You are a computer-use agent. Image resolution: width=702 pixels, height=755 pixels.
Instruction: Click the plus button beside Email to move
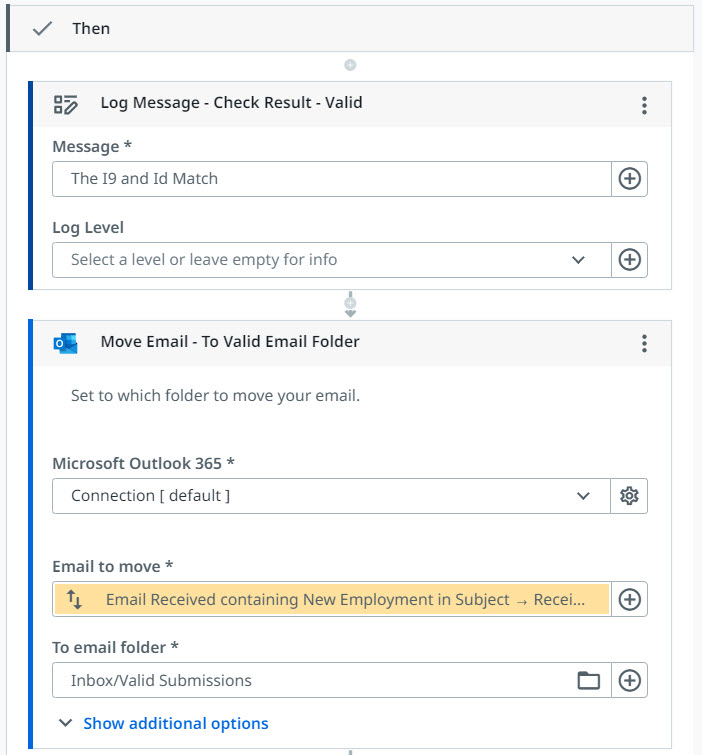629,600
